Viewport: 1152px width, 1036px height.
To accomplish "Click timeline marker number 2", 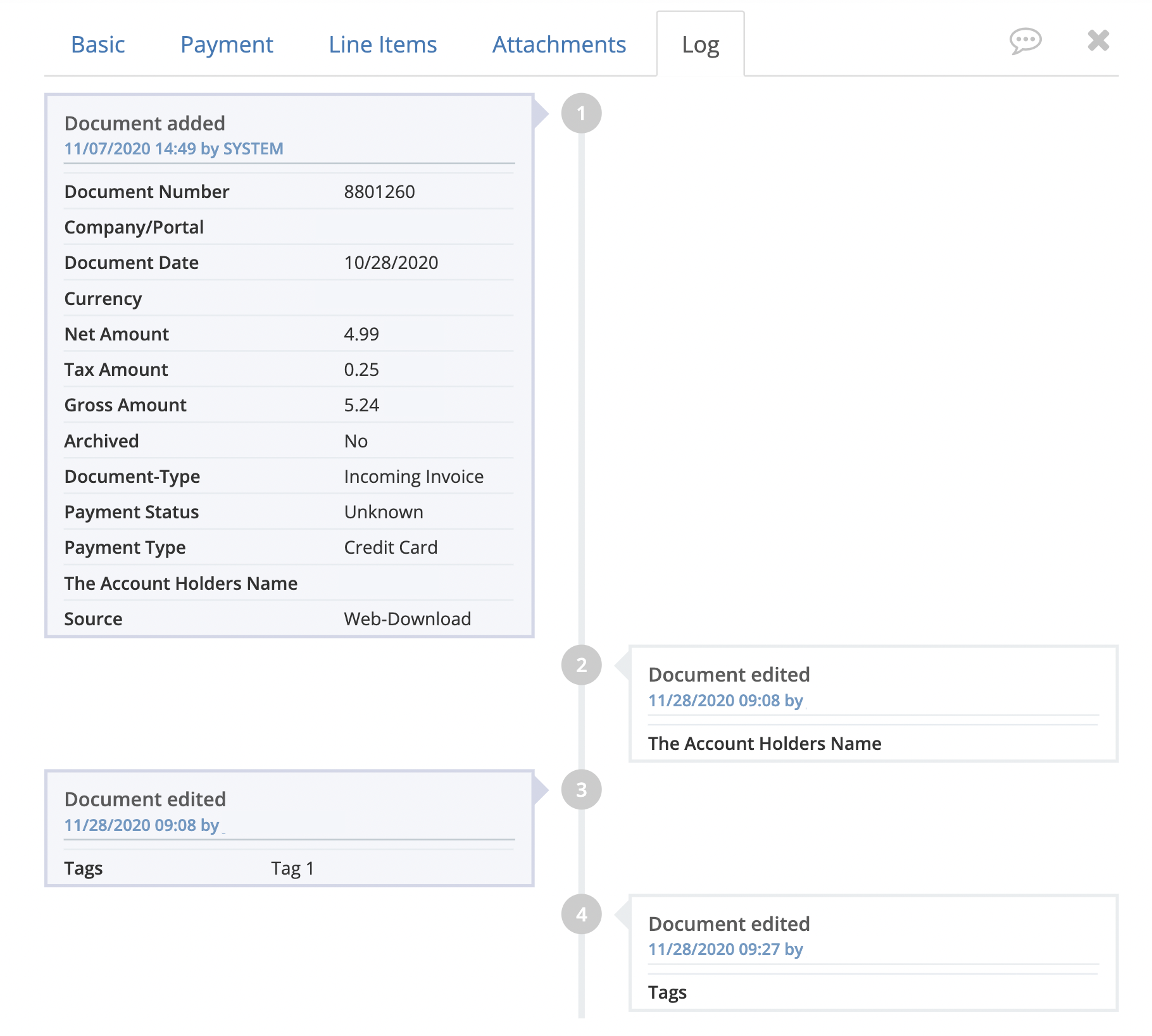I will click(x=581, y=665).
